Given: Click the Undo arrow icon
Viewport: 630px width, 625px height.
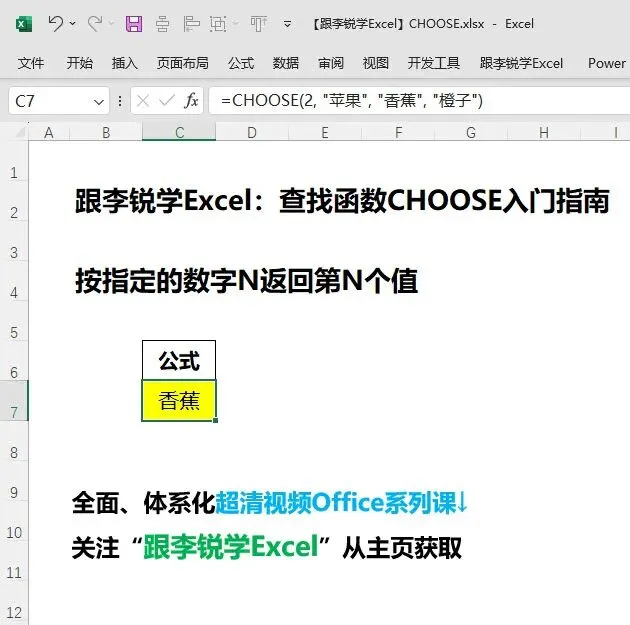Looking at the screenshot, I should [55, 24].
